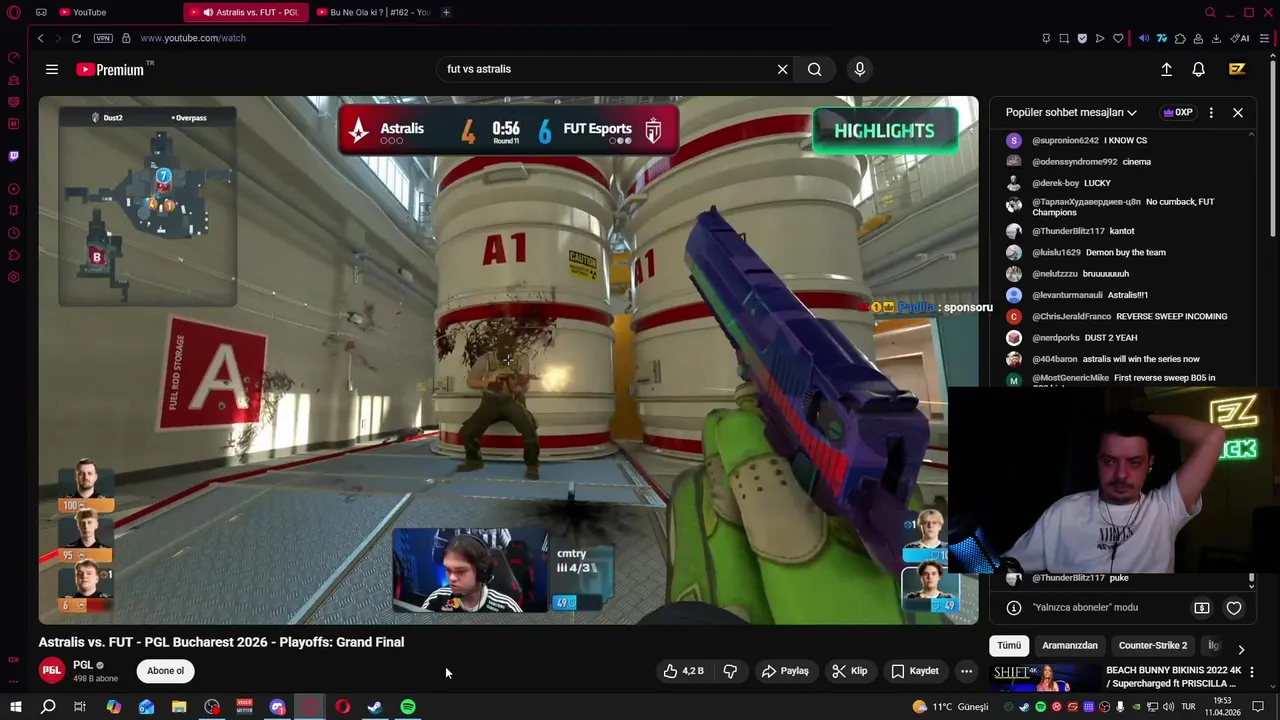Screen dimensions: 1280x720
Task: Open the PGL channel name link
Action: point(83,665)
